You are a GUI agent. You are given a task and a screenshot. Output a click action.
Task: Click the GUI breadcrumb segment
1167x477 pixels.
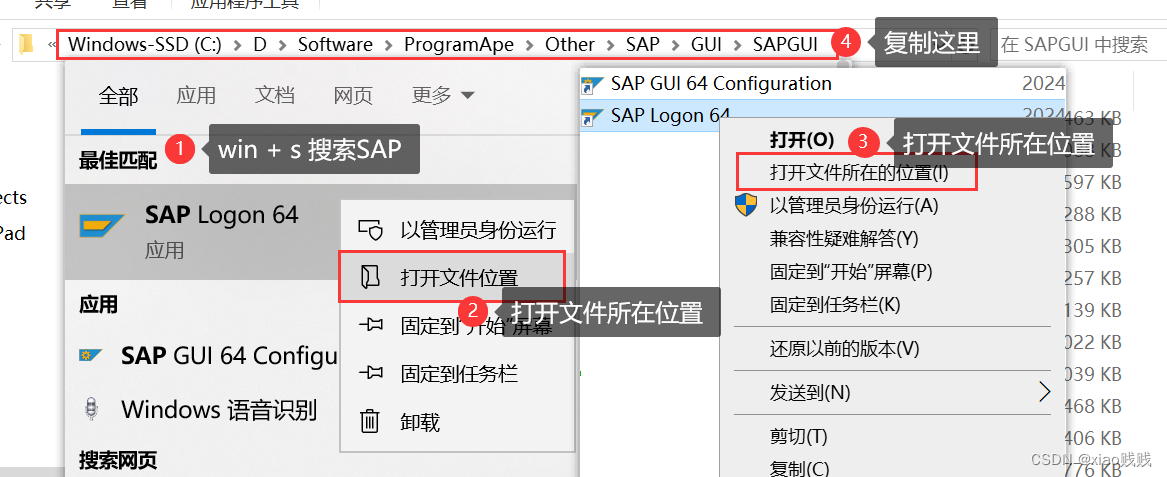[x=706, y=45]
